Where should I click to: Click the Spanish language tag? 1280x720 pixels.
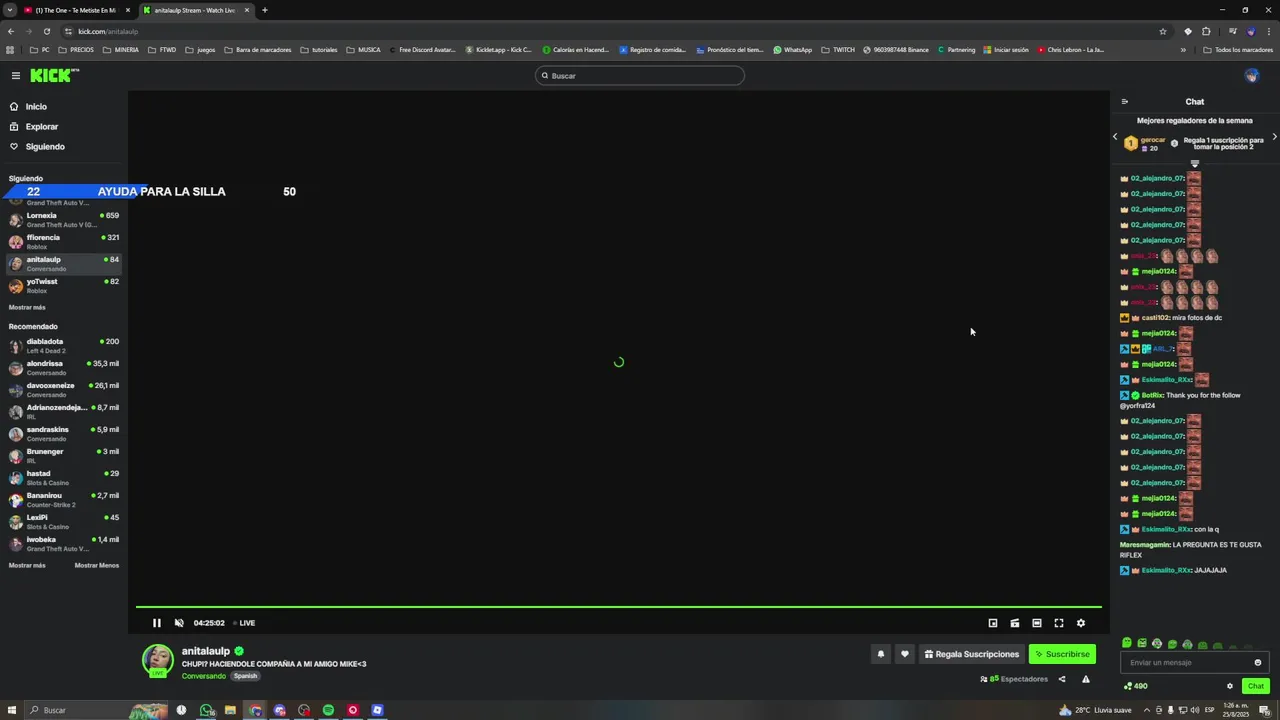coord(245,676)
